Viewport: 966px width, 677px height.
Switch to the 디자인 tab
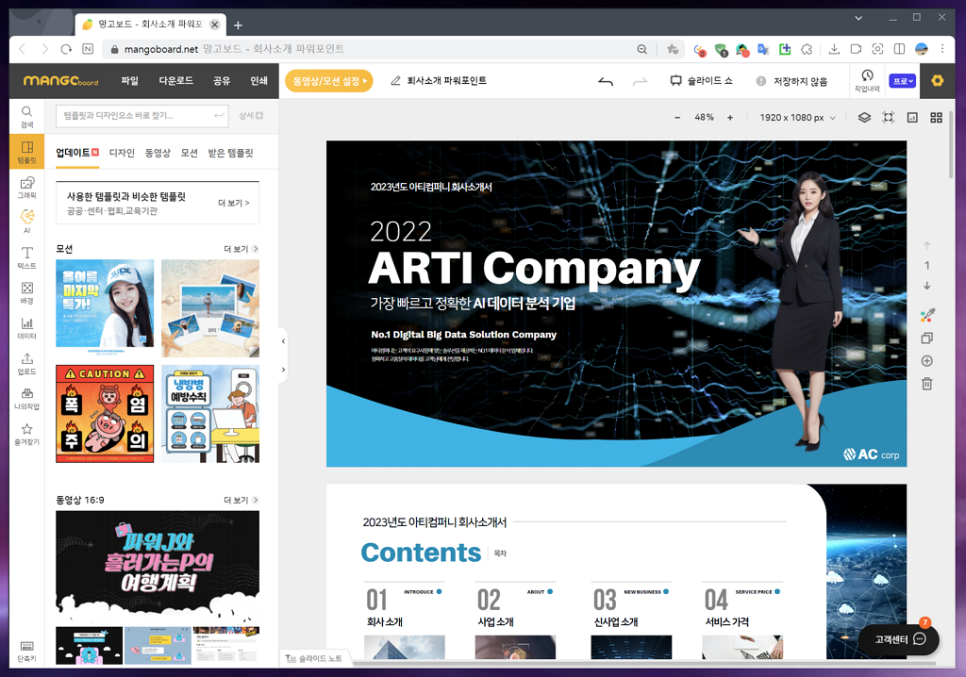tap(121, 153)
